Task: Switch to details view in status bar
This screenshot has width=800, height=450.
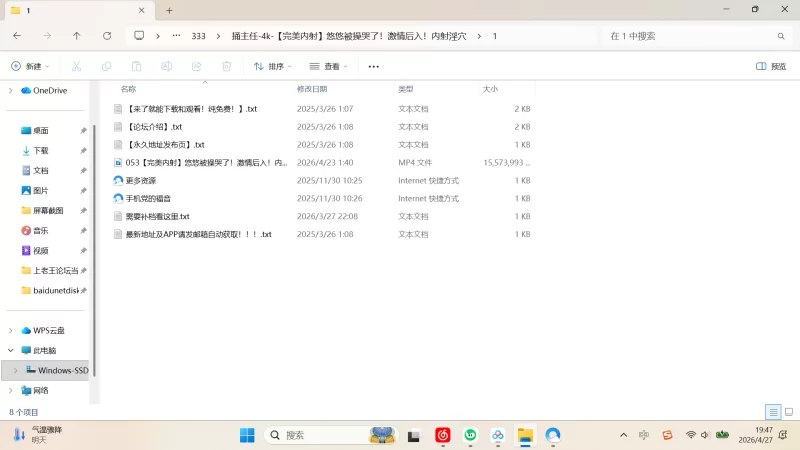Action: pos(773,412)
